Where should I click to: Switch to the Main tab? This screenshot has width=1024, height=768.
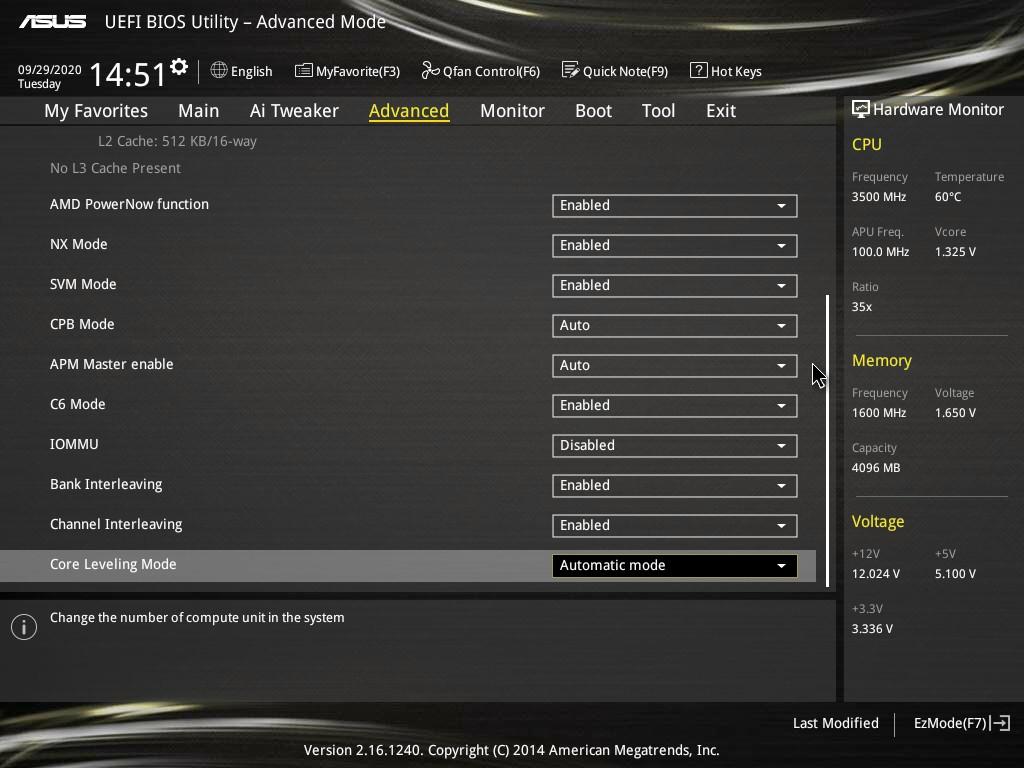click(x=199, y=111)
